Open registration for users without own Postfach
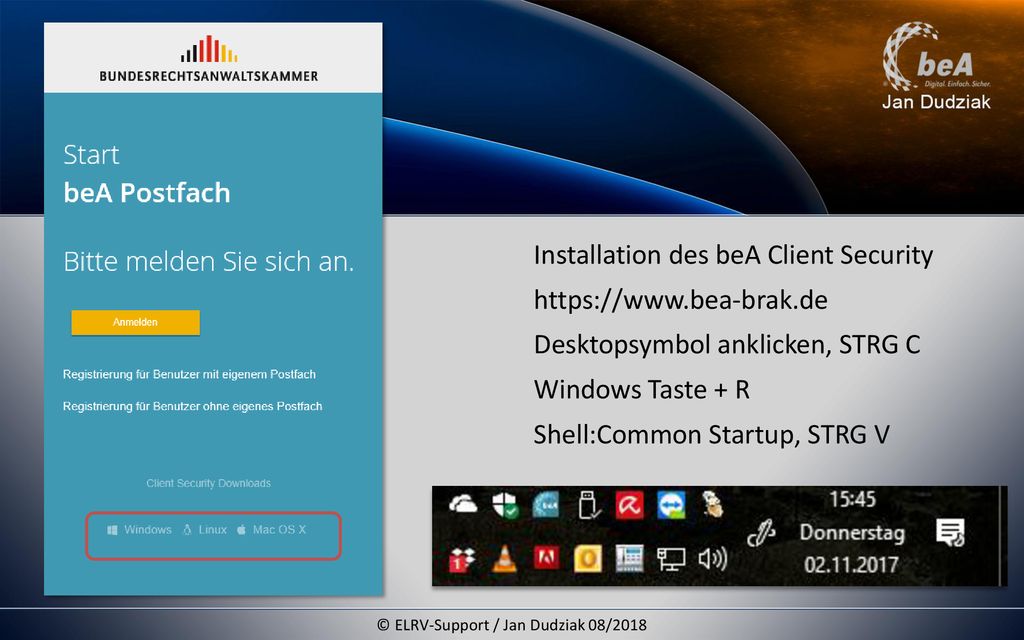Screen dimensions: 1024x640 [x=193, y=406]
